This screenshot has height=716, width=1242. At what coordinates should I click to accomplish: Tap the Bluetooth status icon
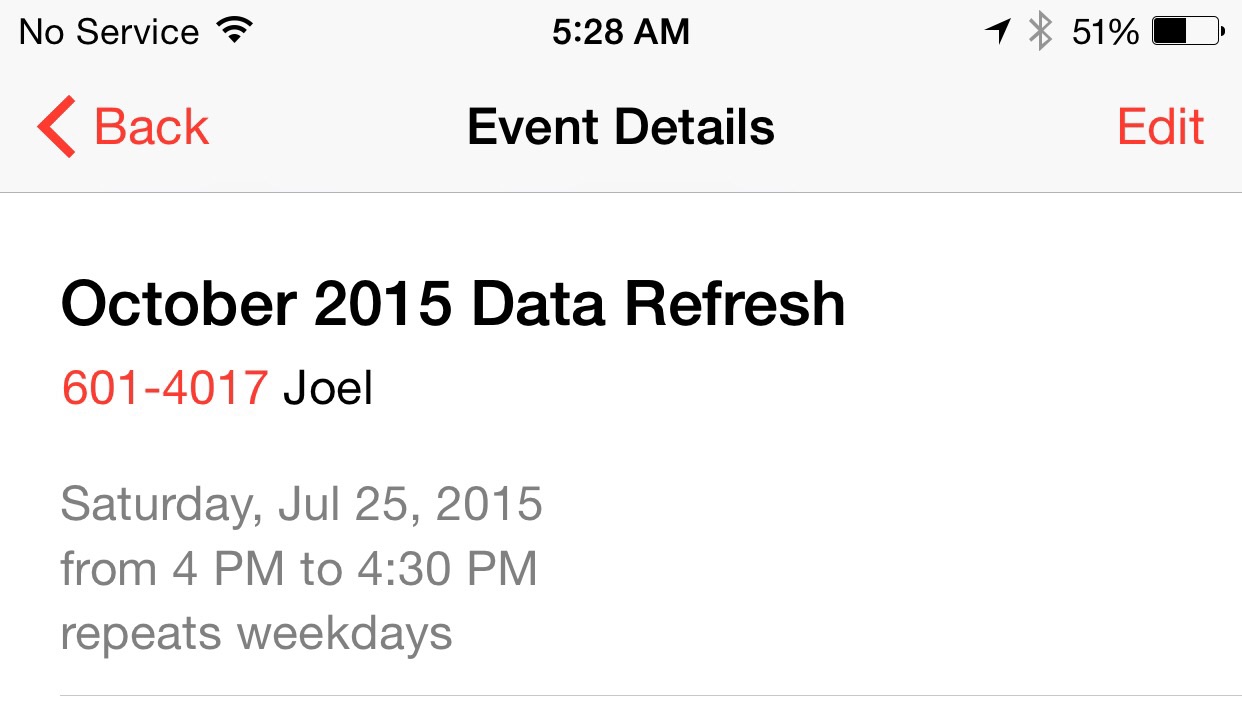tap(1041, 32)
